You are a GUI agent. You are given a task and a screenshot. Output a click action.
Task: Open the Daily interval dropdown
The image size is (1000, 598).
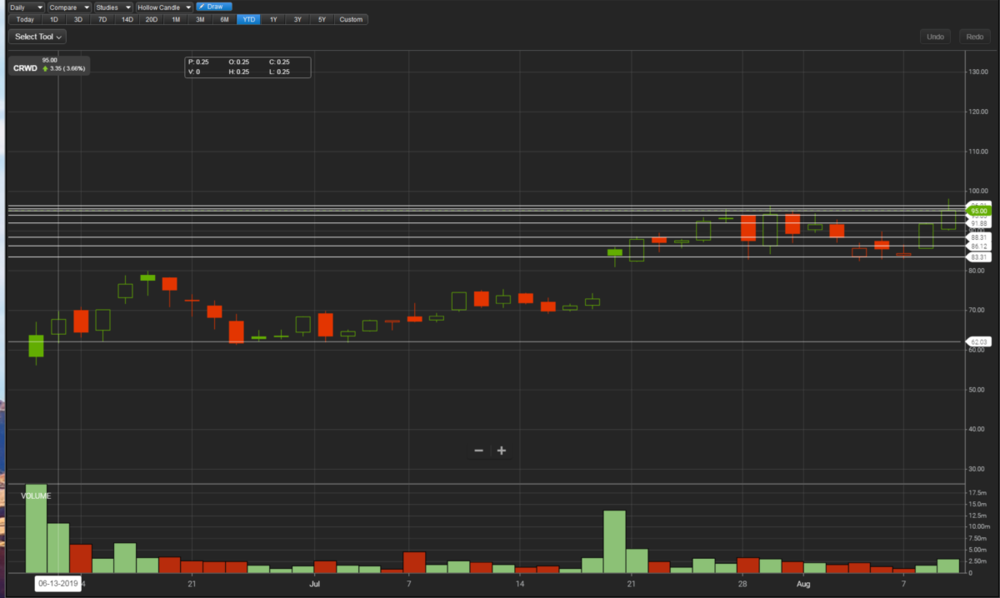(27, 7)
